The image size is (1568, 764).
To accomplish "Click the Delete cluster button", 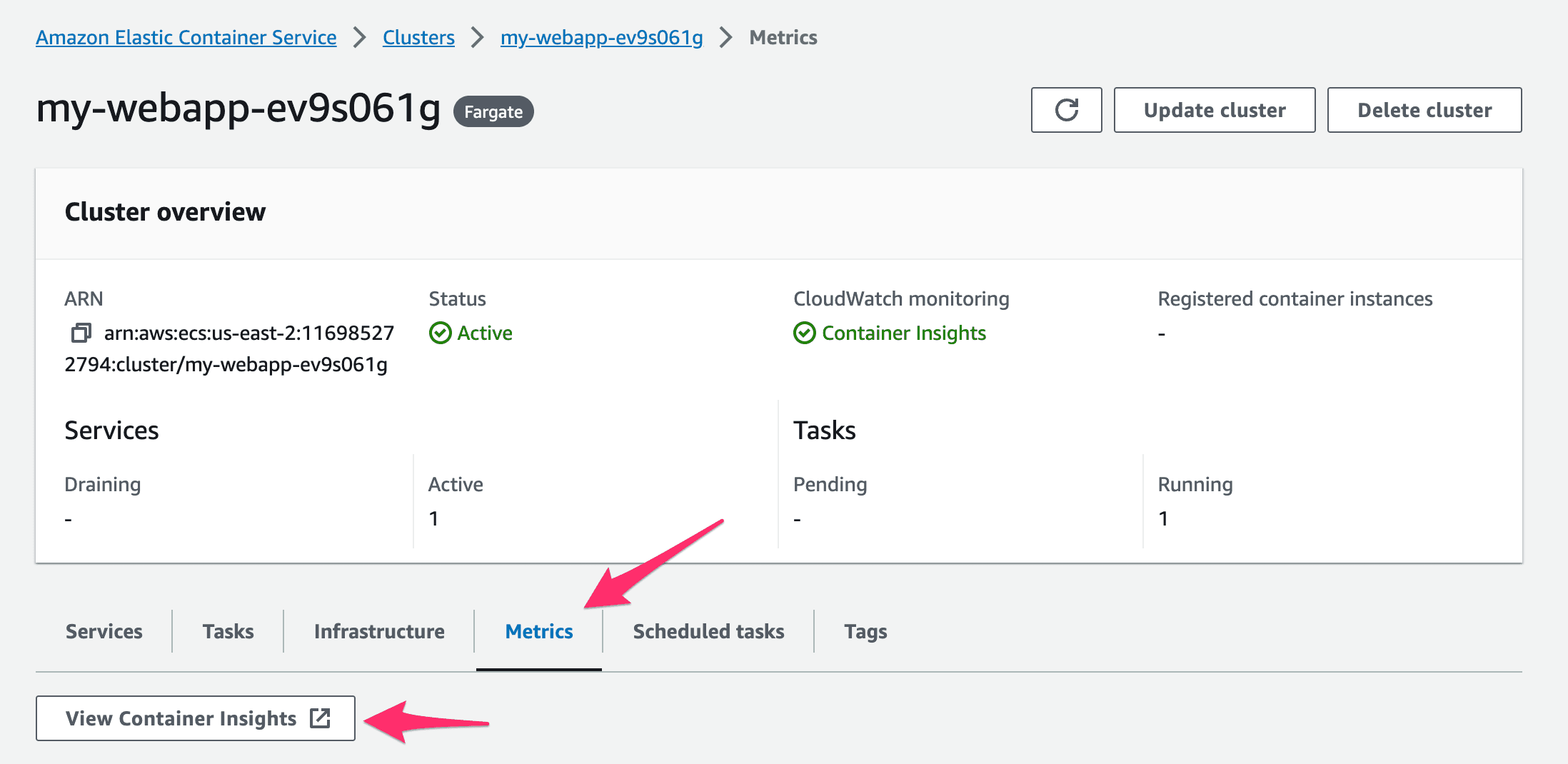I will click(x=1424, y=110).
